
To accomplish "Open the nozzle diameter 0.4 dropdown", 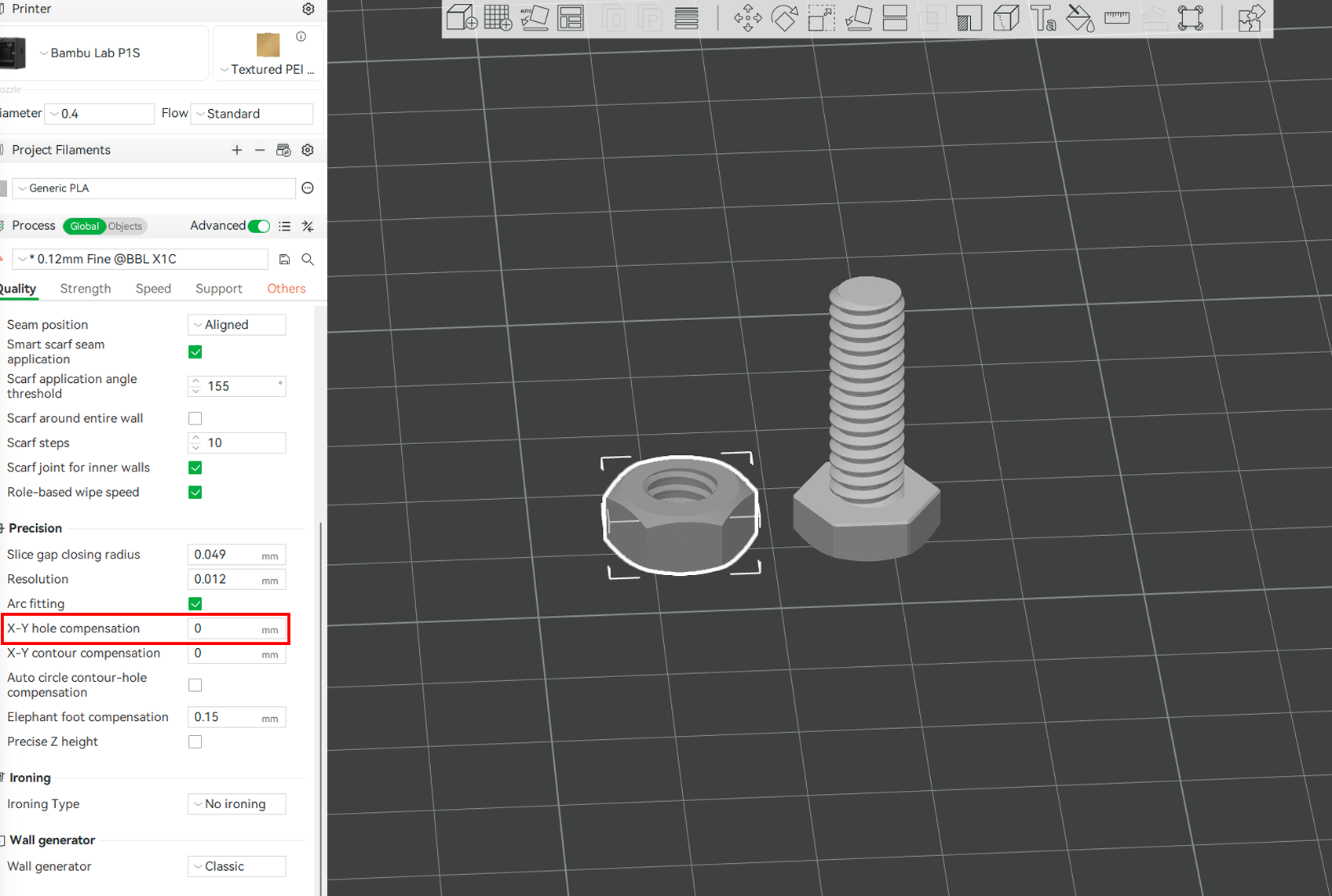I will click(x=100, y=114).
